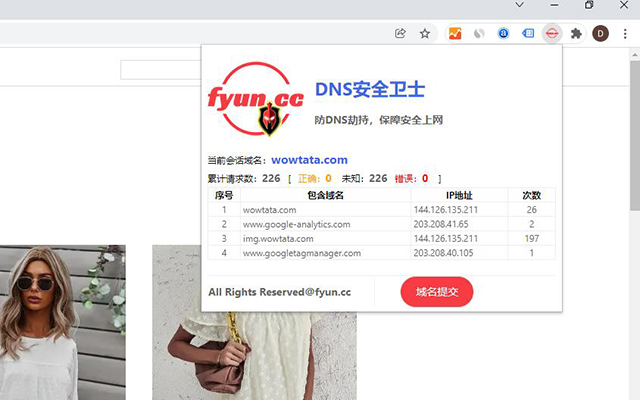Select the www.googletagmanager.com domain cell

[302, 253]
